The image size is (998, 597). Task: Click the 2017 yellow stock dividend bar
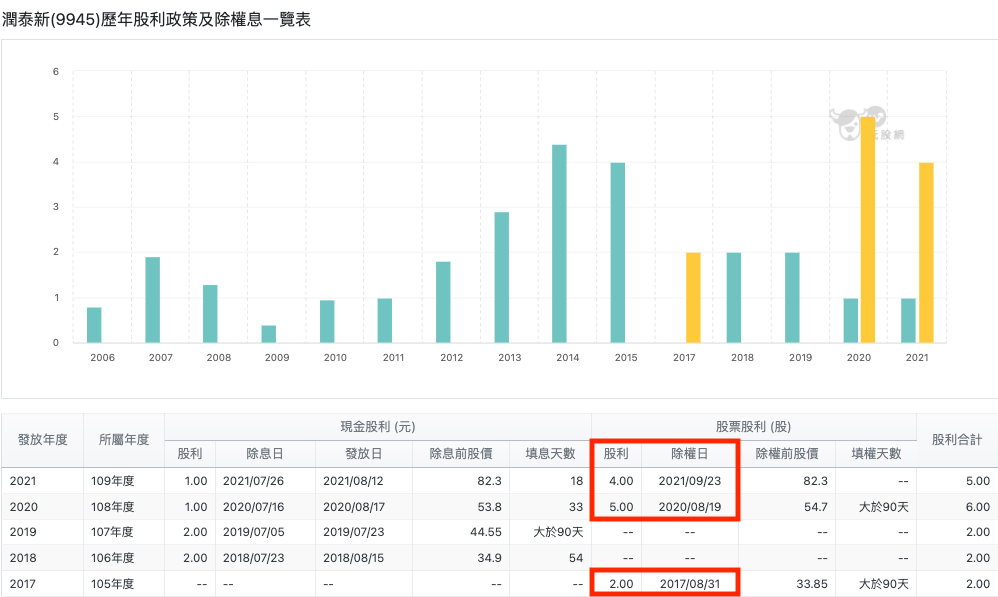pyautogui.click(x=693, y=298)
